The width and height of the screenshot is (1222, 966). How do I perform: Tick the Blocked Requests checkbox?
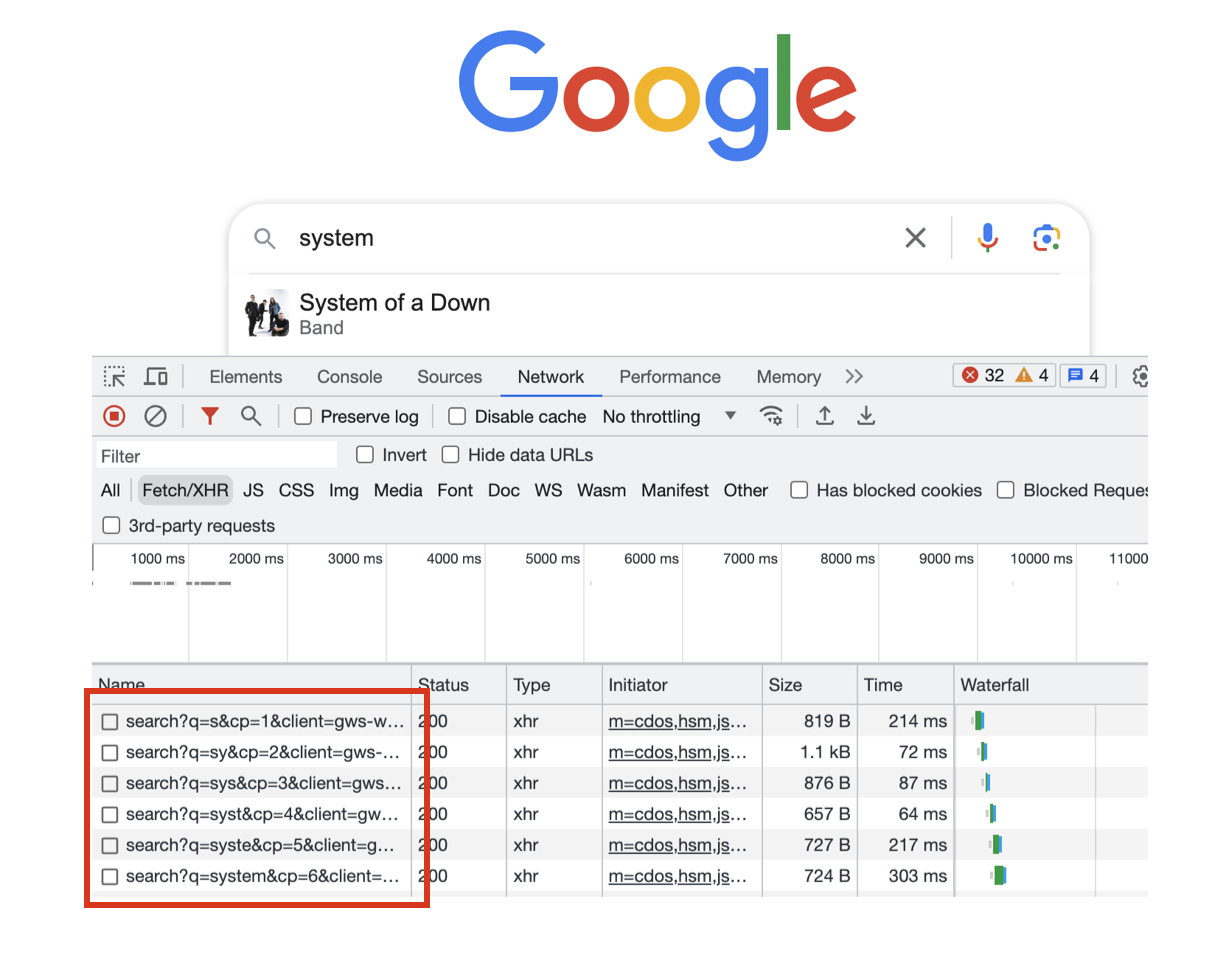[1006, 491]
